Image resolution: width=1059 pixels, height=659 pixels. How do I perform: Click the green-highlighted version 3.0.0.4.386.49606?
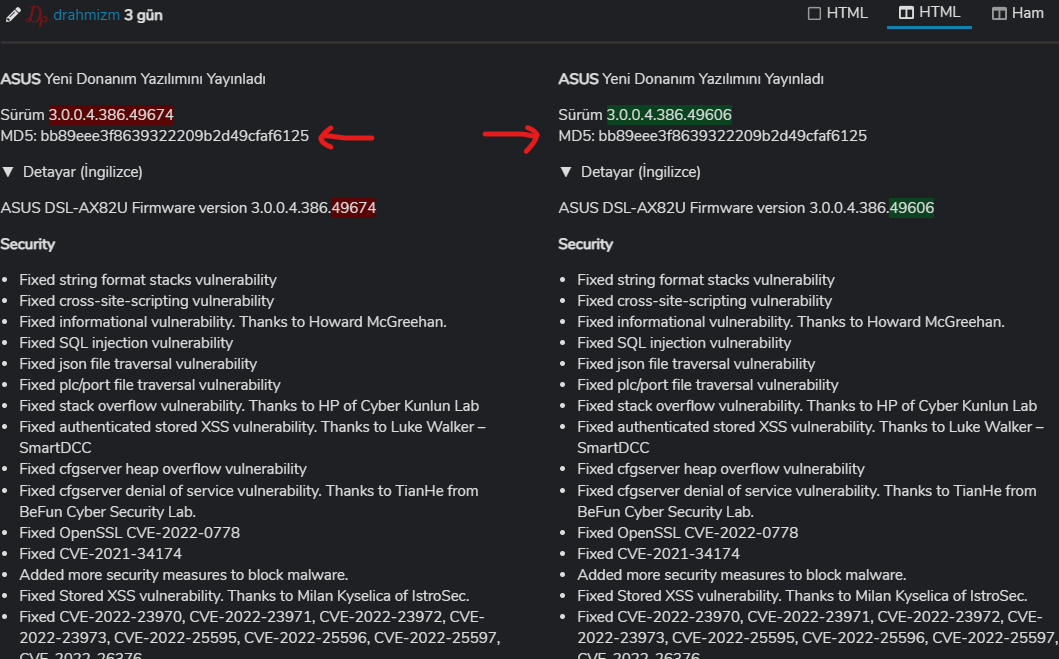click(669, 115)
